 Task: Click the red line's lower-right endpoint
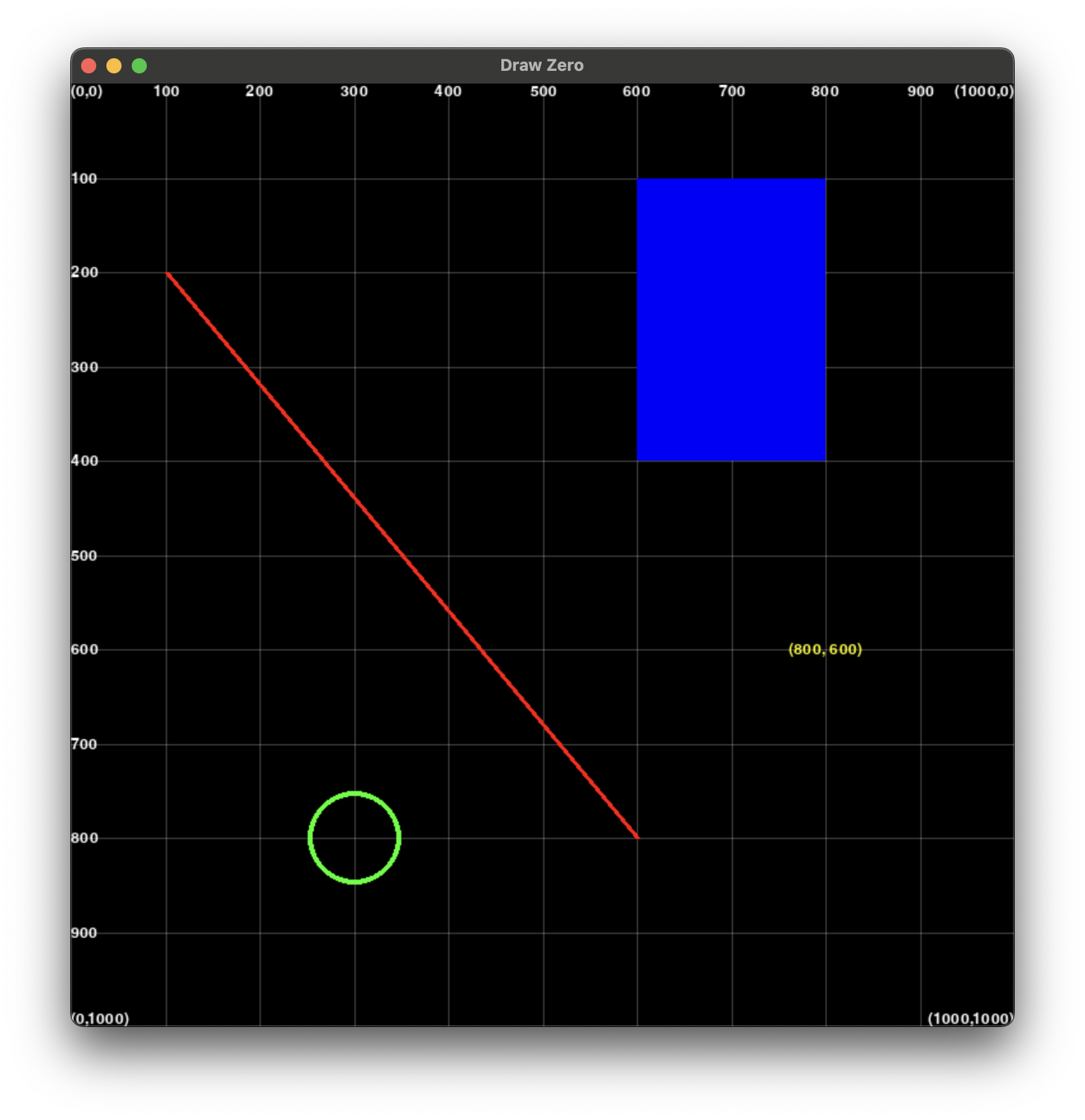point(636,837)
